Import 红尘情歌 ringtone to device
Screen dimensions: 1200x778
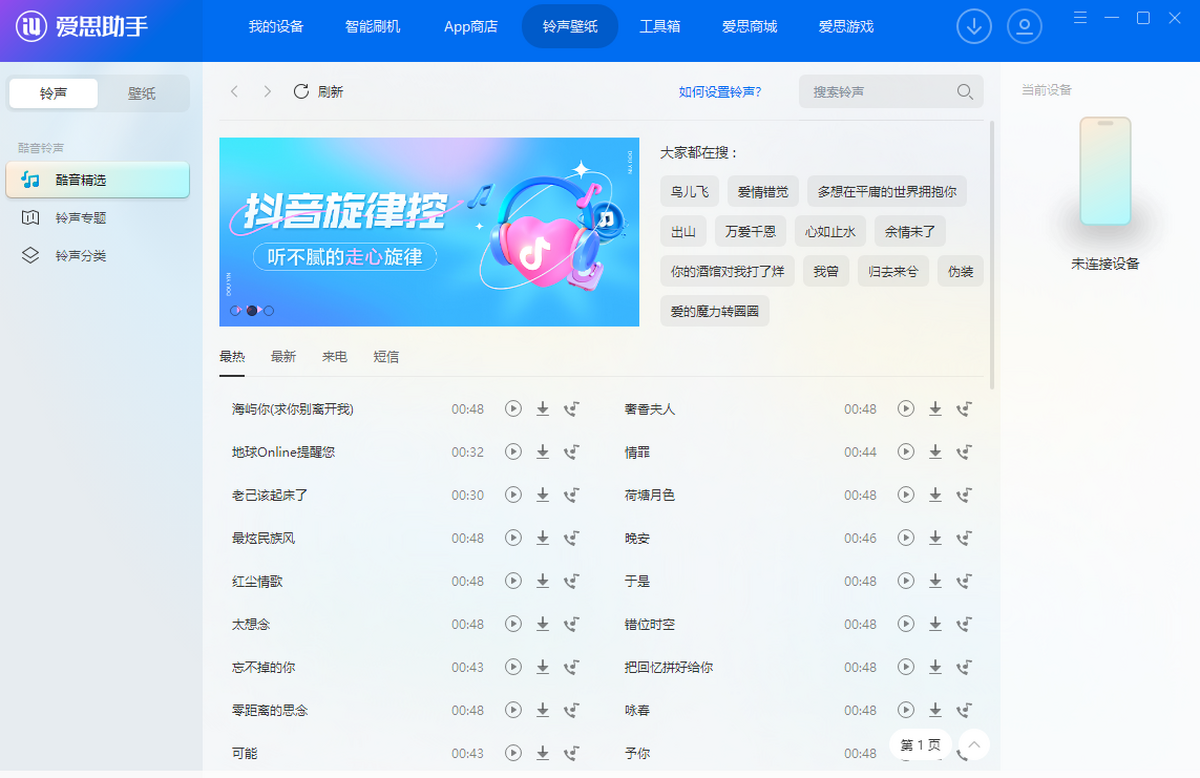point(572,581)
